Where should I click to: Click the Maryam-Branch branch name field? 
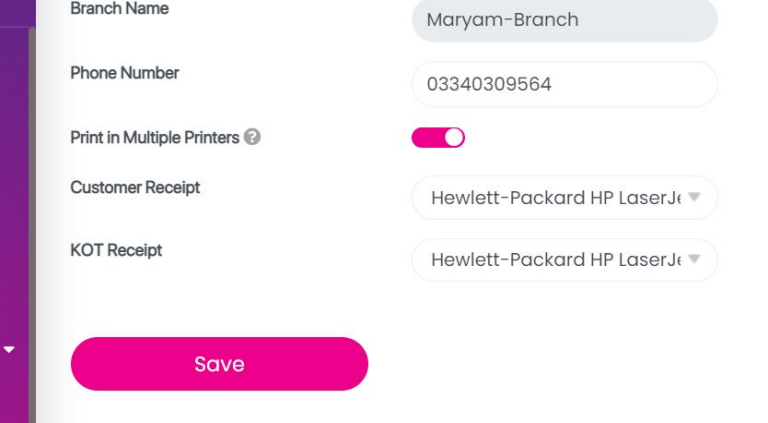(564, 20)
